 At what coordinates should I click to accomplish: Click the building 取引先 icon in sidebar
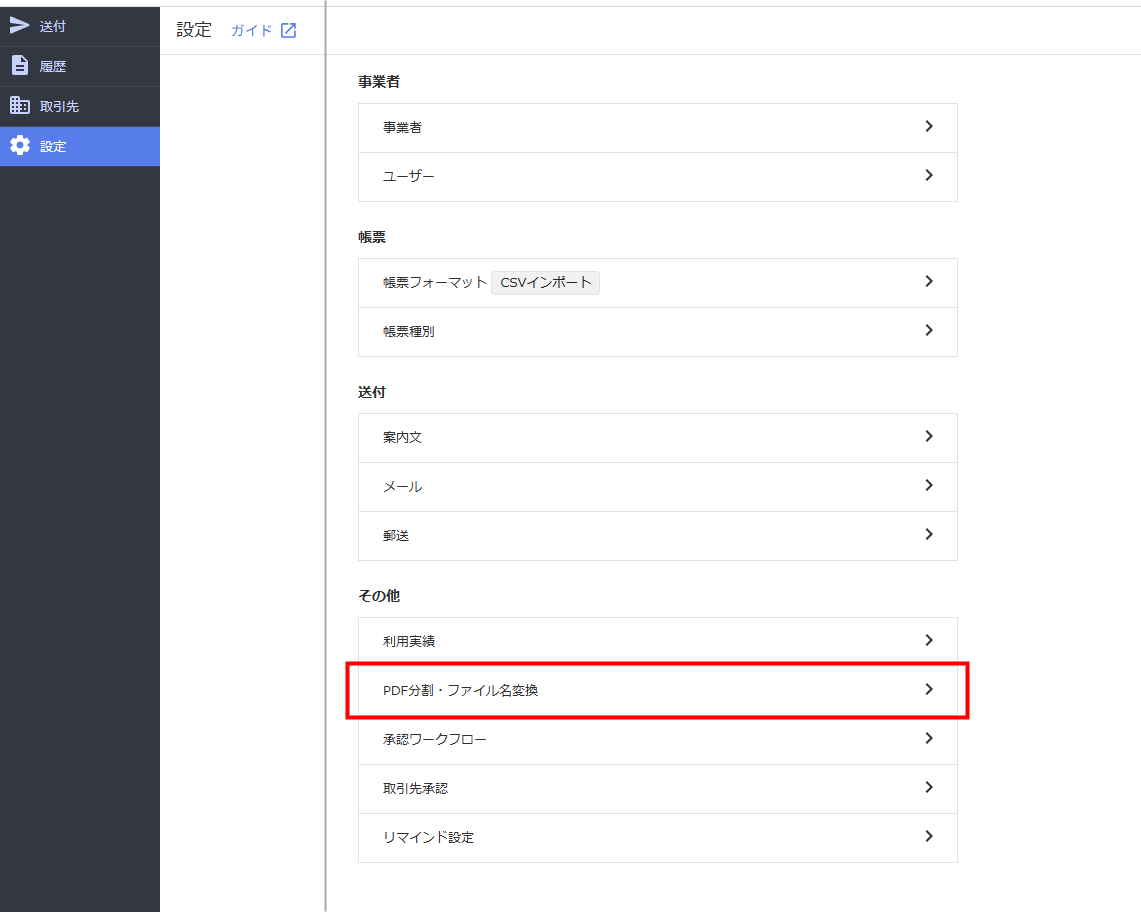click(x=20, y=106)
